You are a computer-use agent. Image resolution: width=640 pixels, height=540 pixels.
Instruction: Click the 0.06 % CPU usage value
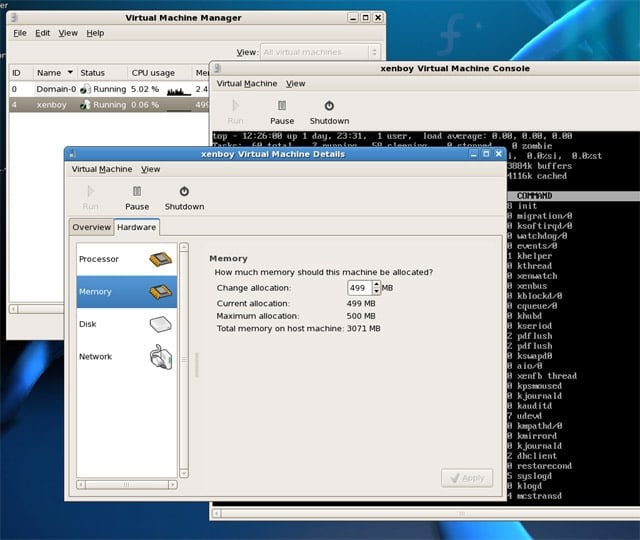tap(145, 105)
